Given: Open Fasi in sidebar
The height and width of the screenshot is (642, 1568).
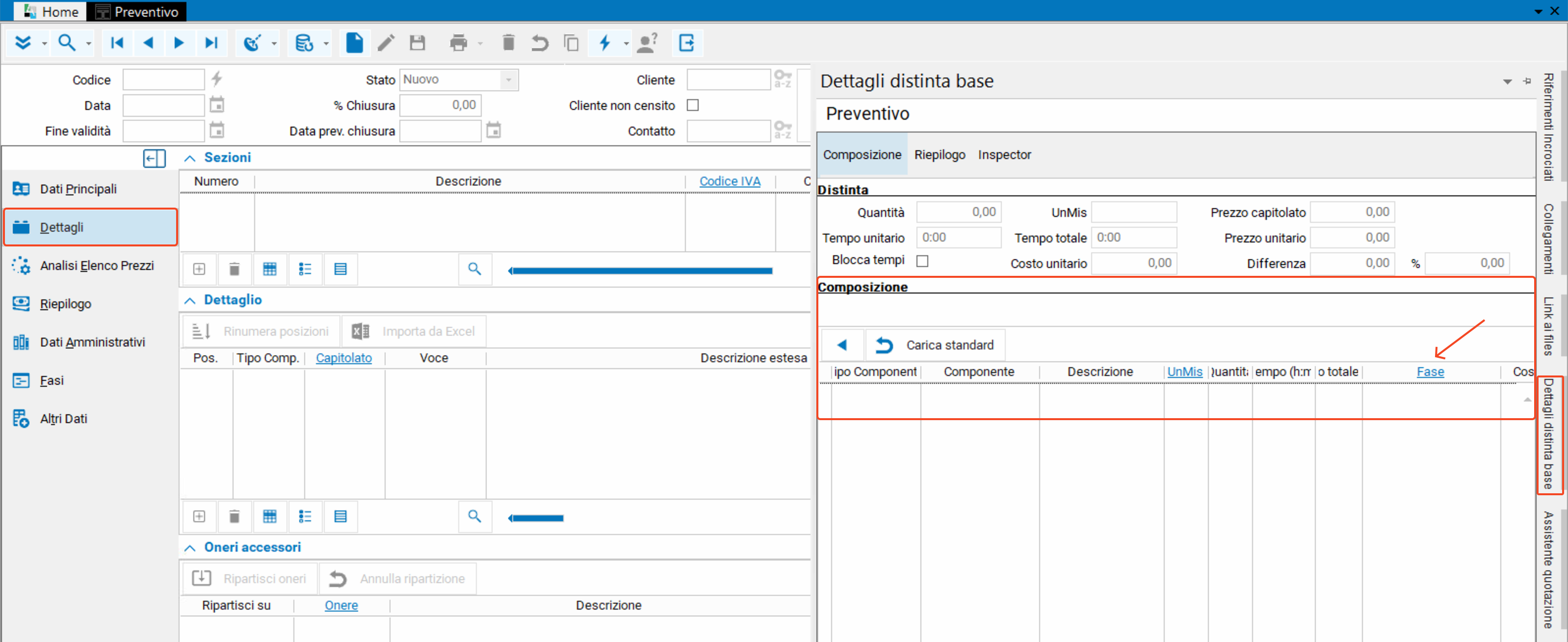Looking at the screenshot, I should [90, 381].
